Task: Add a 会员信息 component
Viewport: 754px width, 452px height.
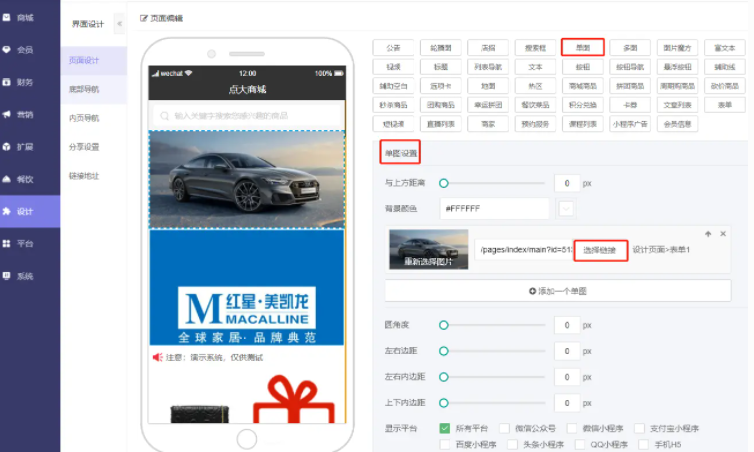Action: click(677, 124)
